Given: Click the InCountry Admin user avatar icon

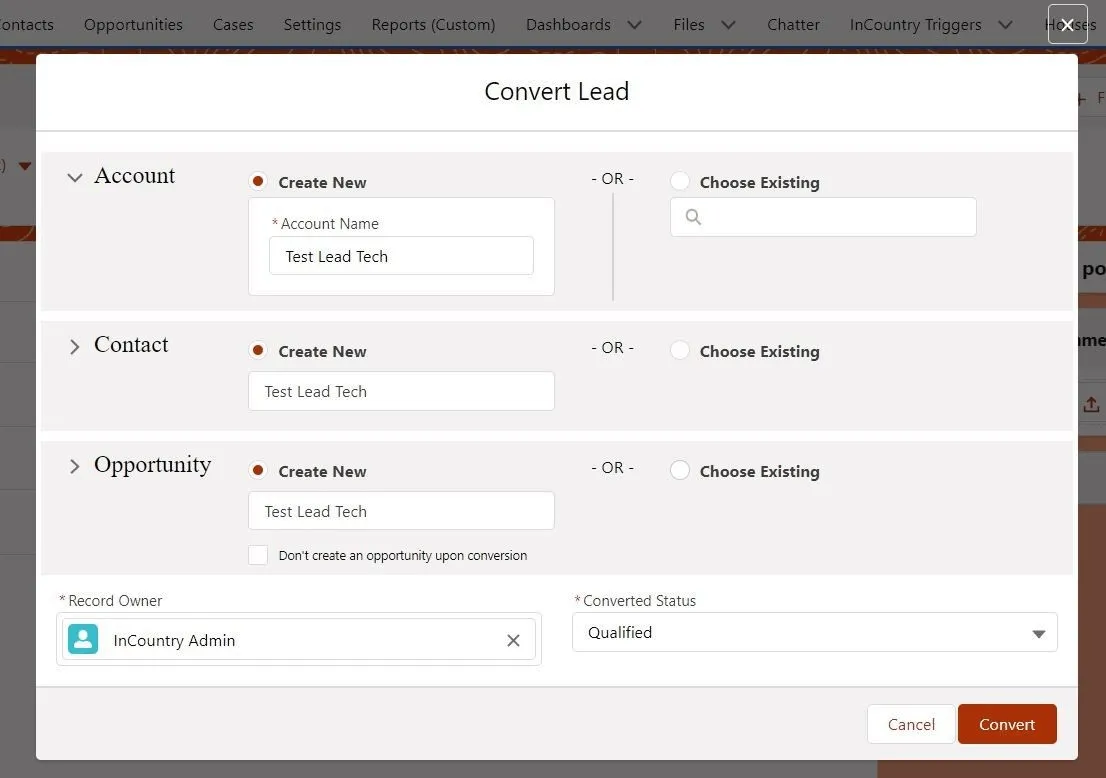Looking at the screenshot, I should click(83, 640).
